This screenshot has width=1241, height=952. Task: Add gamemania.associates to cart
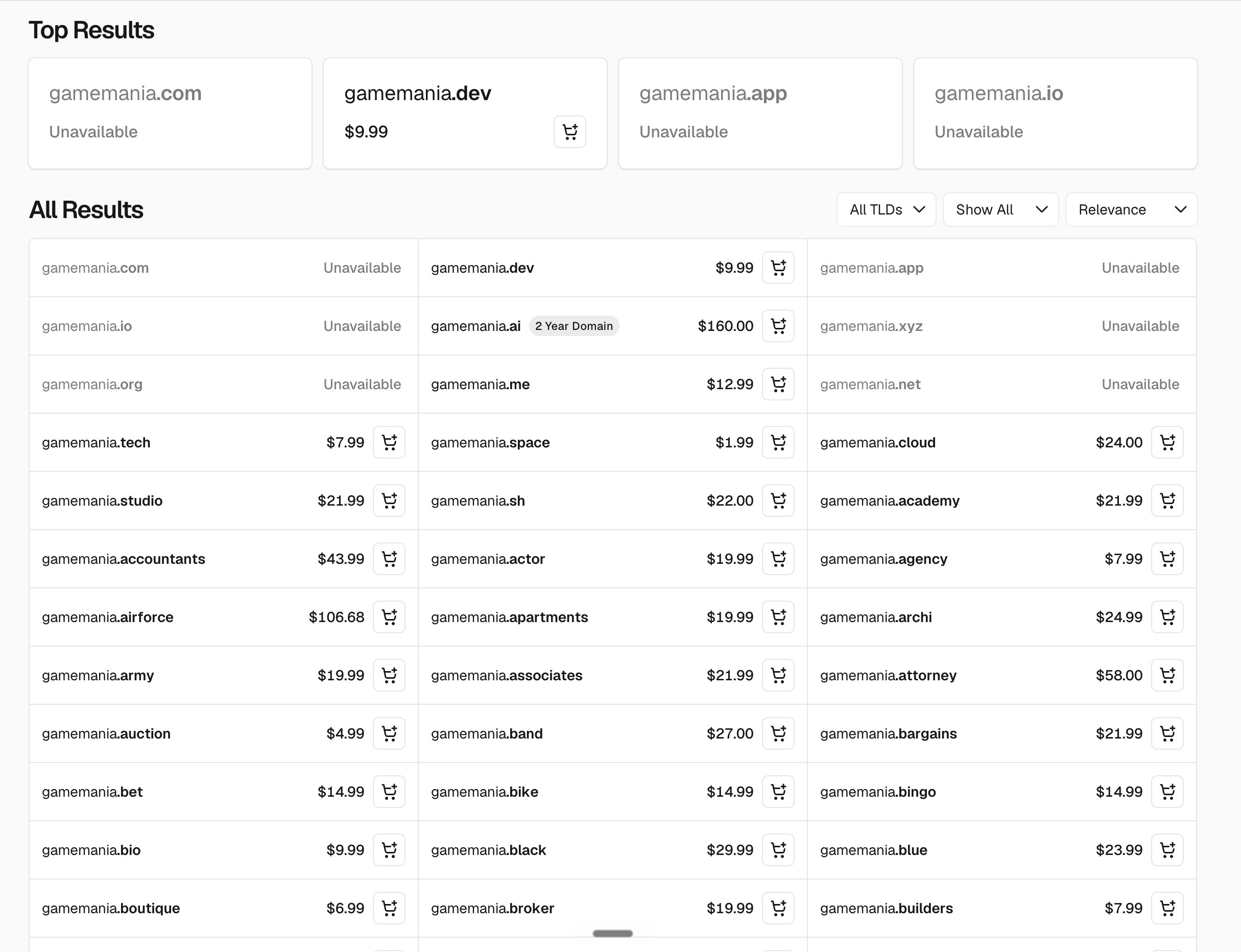pyautogui.click(x=778, y=676)
